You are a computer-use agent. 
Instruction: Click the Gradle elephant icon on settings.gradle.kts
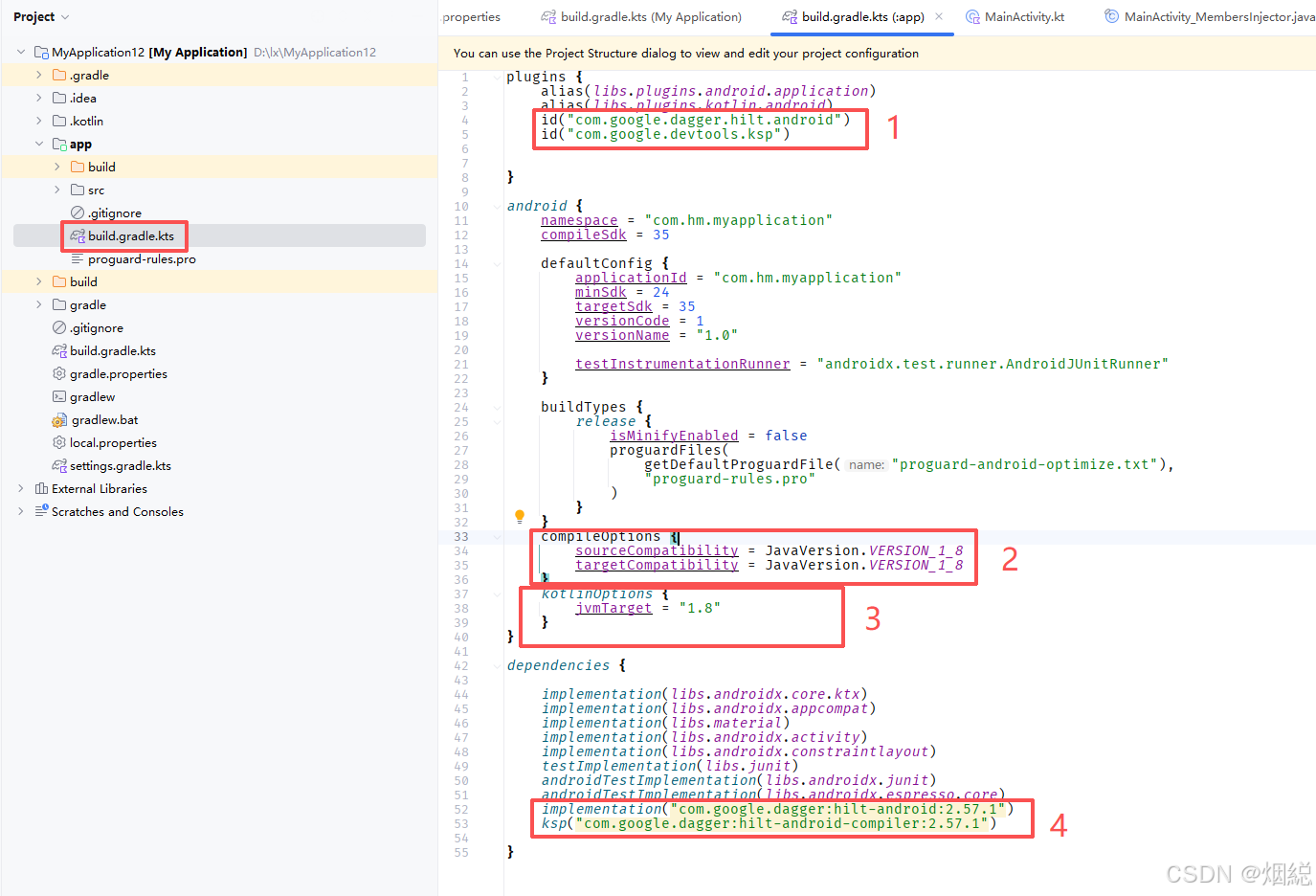[x=60, y=465]
